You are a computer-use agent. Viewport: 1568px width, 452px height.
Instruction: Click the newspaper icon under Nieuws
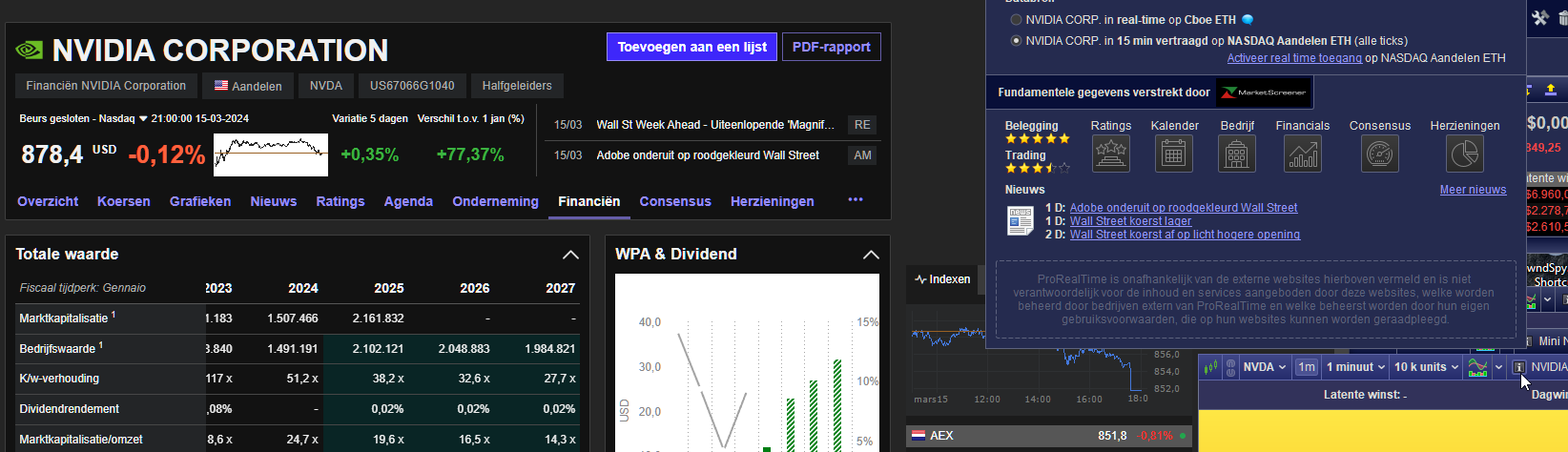click(1021, 220)
